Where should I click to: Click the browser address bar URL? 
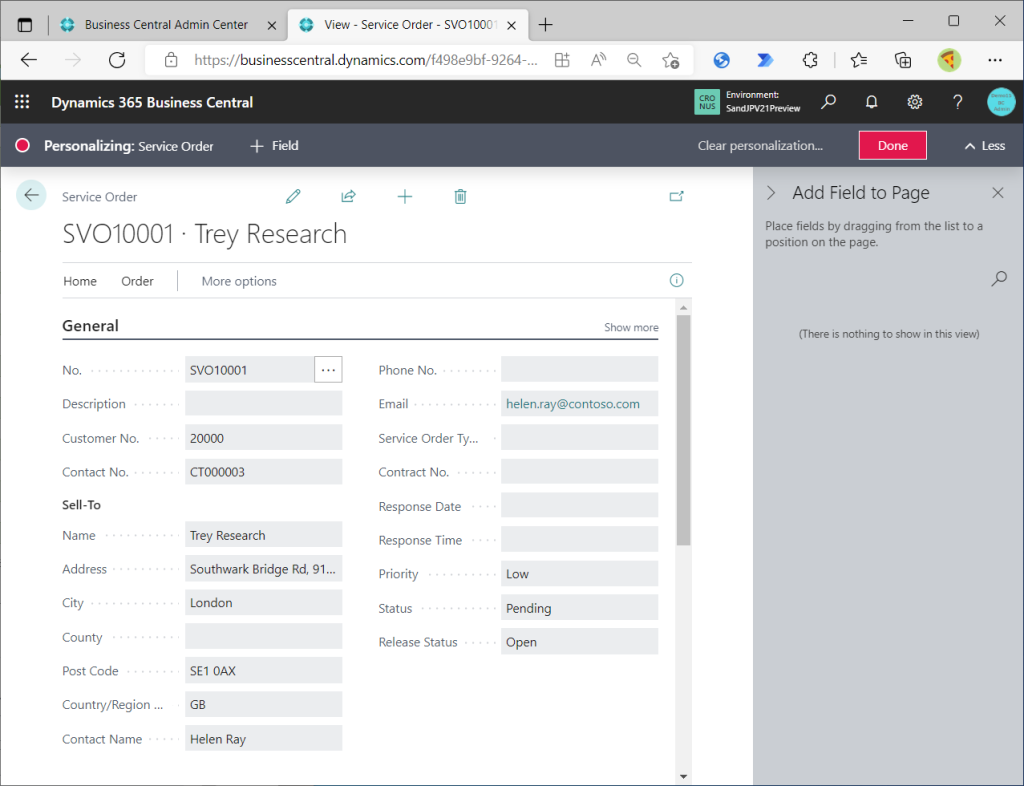tap(366, 60)
